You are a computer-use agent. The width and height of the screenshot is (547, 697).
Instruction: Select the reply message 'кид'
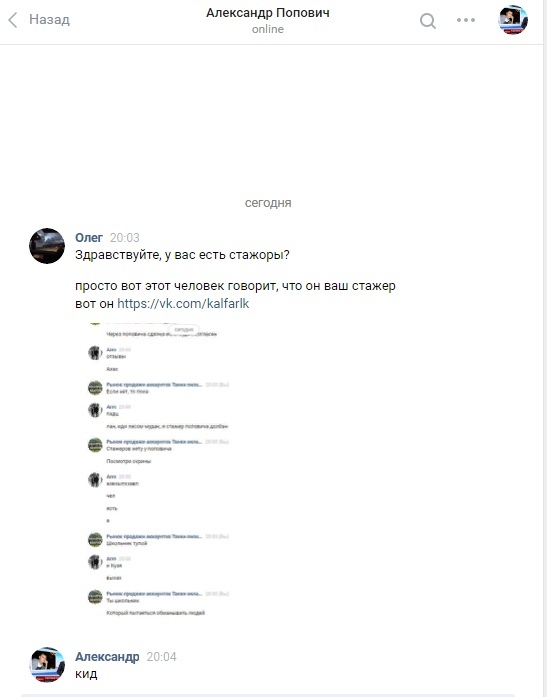pos(86,674)
